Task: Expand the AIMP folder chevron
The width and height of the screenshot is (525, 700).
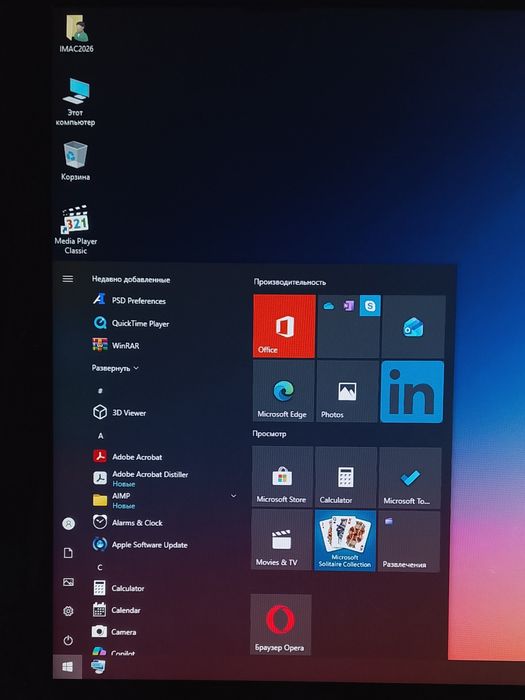Action: point(233,496)
